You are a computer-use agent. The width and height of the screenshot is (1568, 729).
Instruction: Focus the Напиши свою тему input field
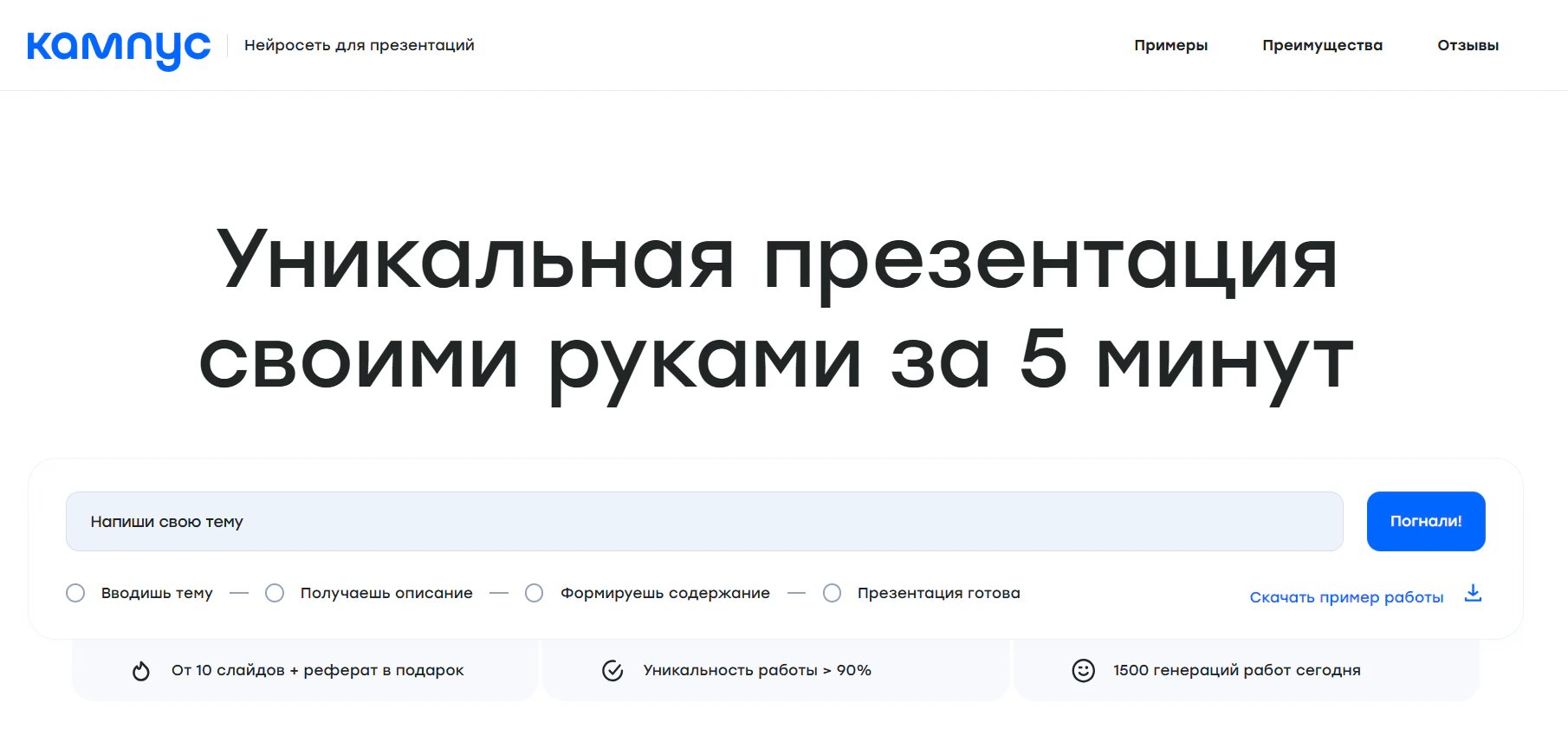coord(704,521)
